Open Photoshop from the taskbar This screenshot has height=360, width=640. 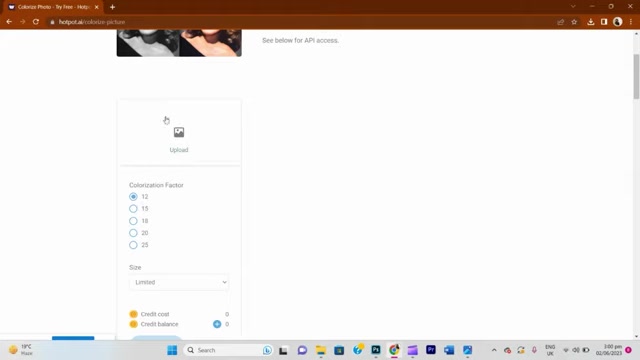pyautogui.click(x=376, y=350)
